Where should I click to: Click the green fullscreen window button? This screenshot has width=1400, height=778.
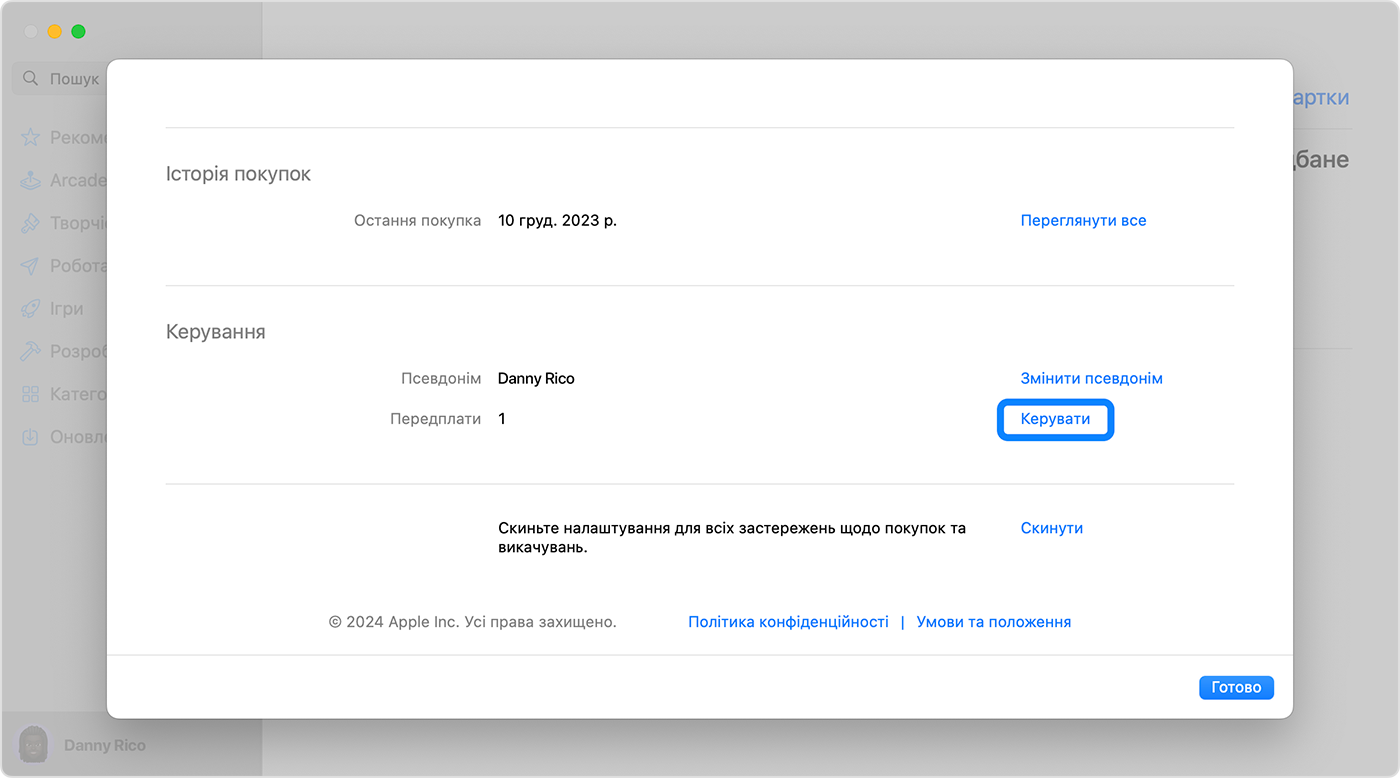click(78, 32)
